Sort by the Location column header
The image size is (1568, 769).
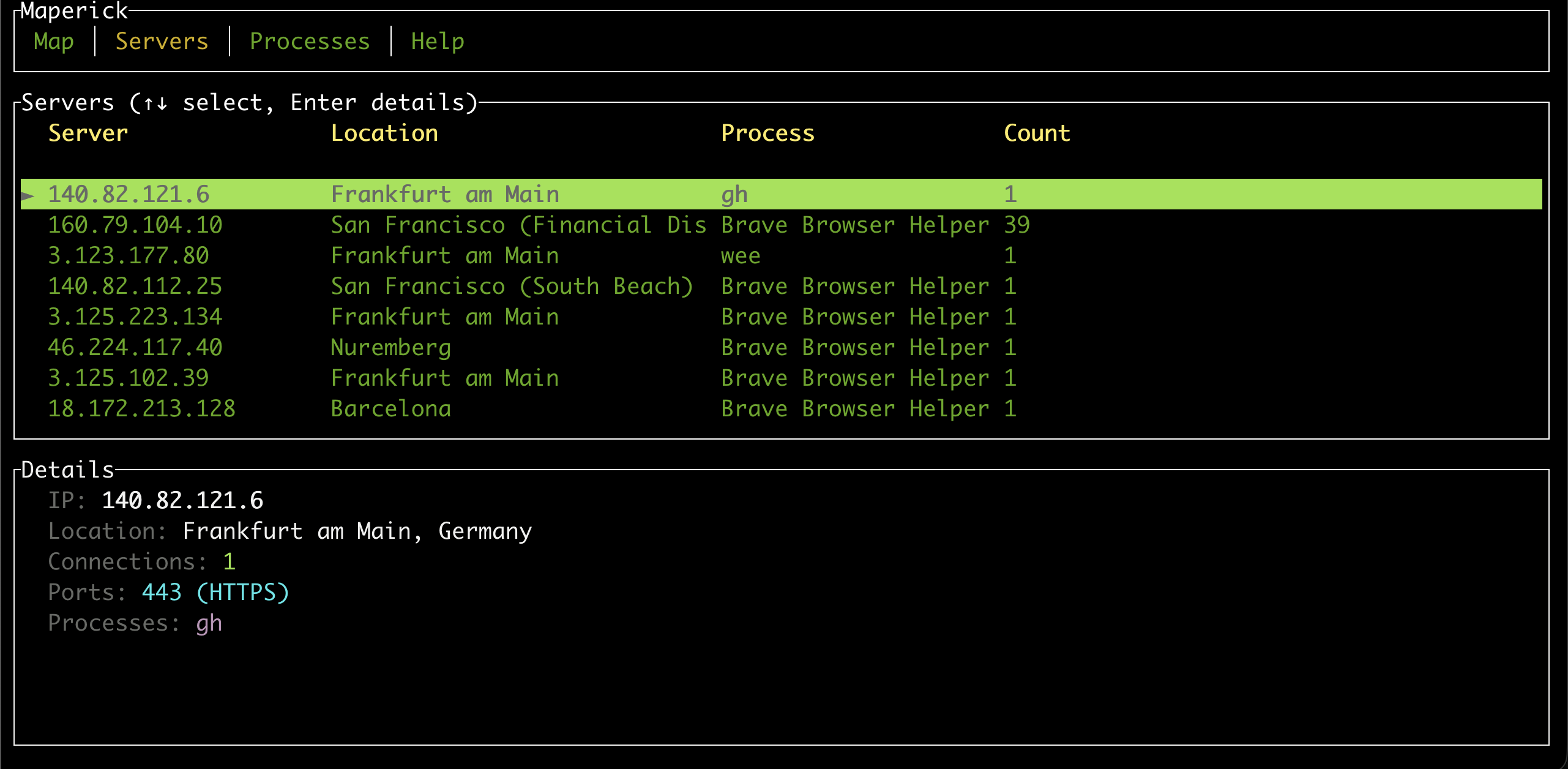(384, 133)
